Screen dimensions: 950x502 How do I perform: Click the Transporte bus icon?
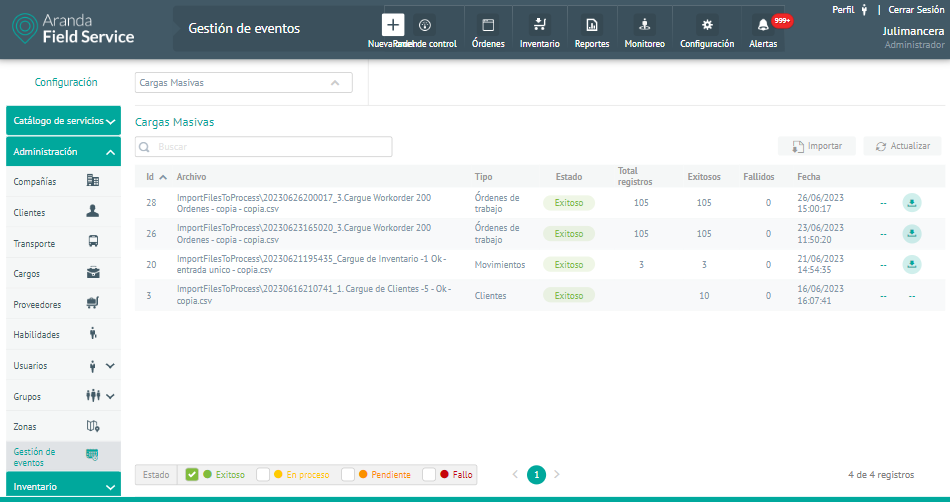(x=93, y=242)
